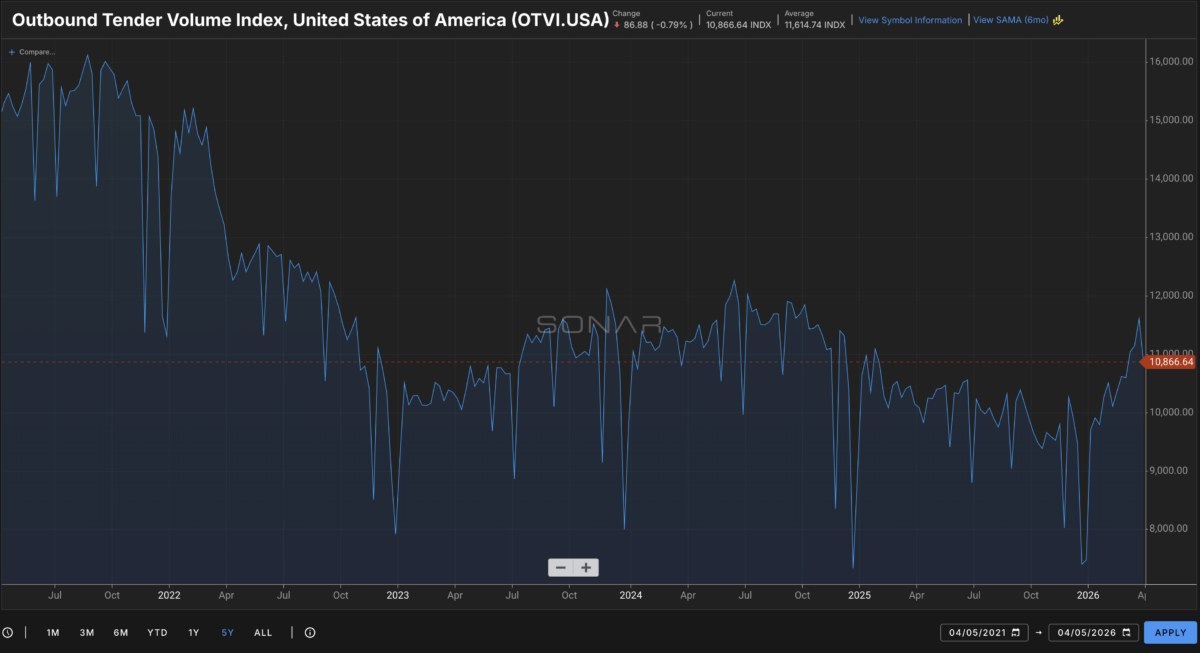The image size is (1200, 653).
Task: Open the View SAMA (6mo) link
Action: tap(1010, 20)
